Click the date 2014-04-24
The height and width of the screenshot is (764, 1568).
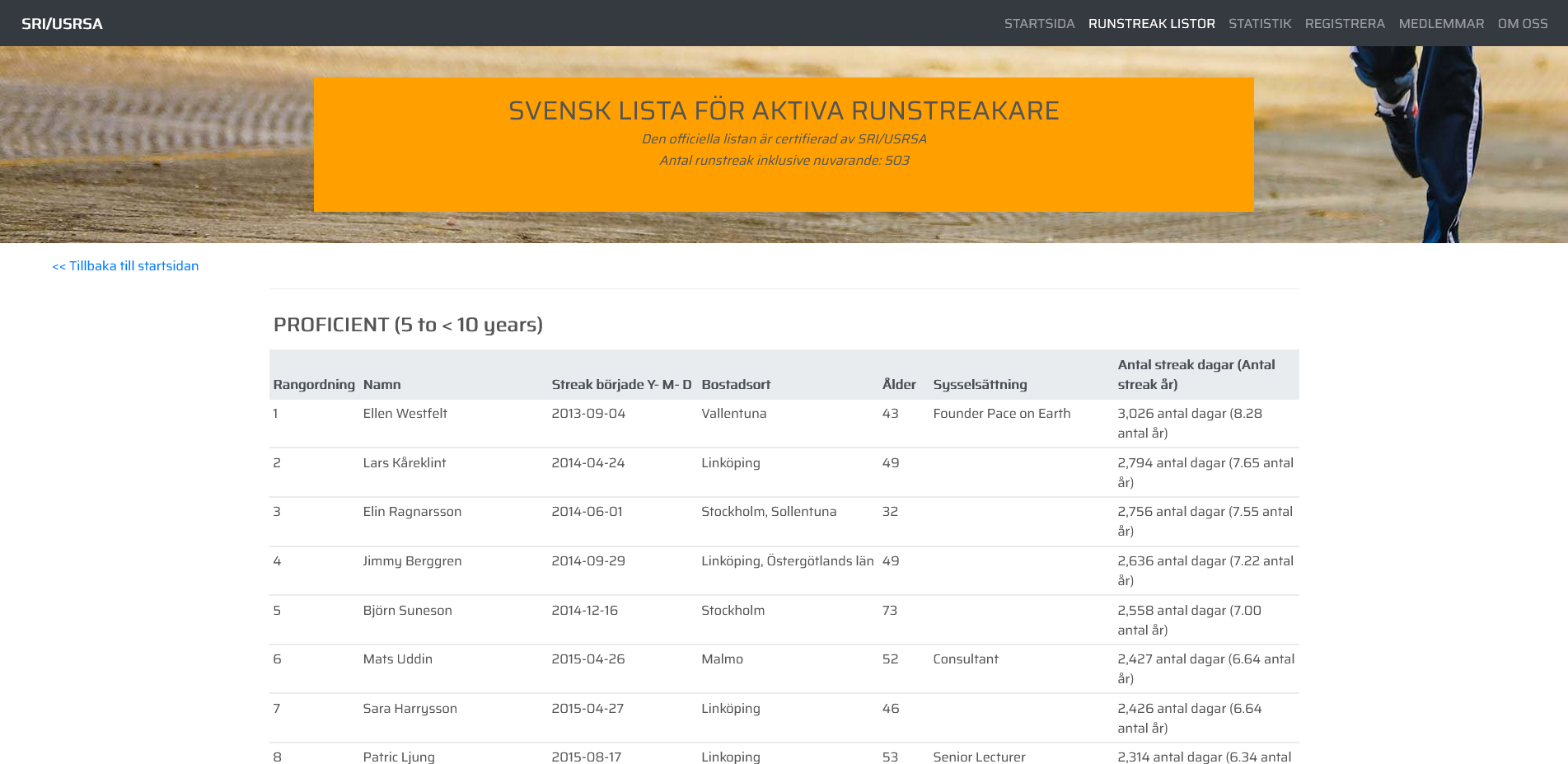(588, 462)
